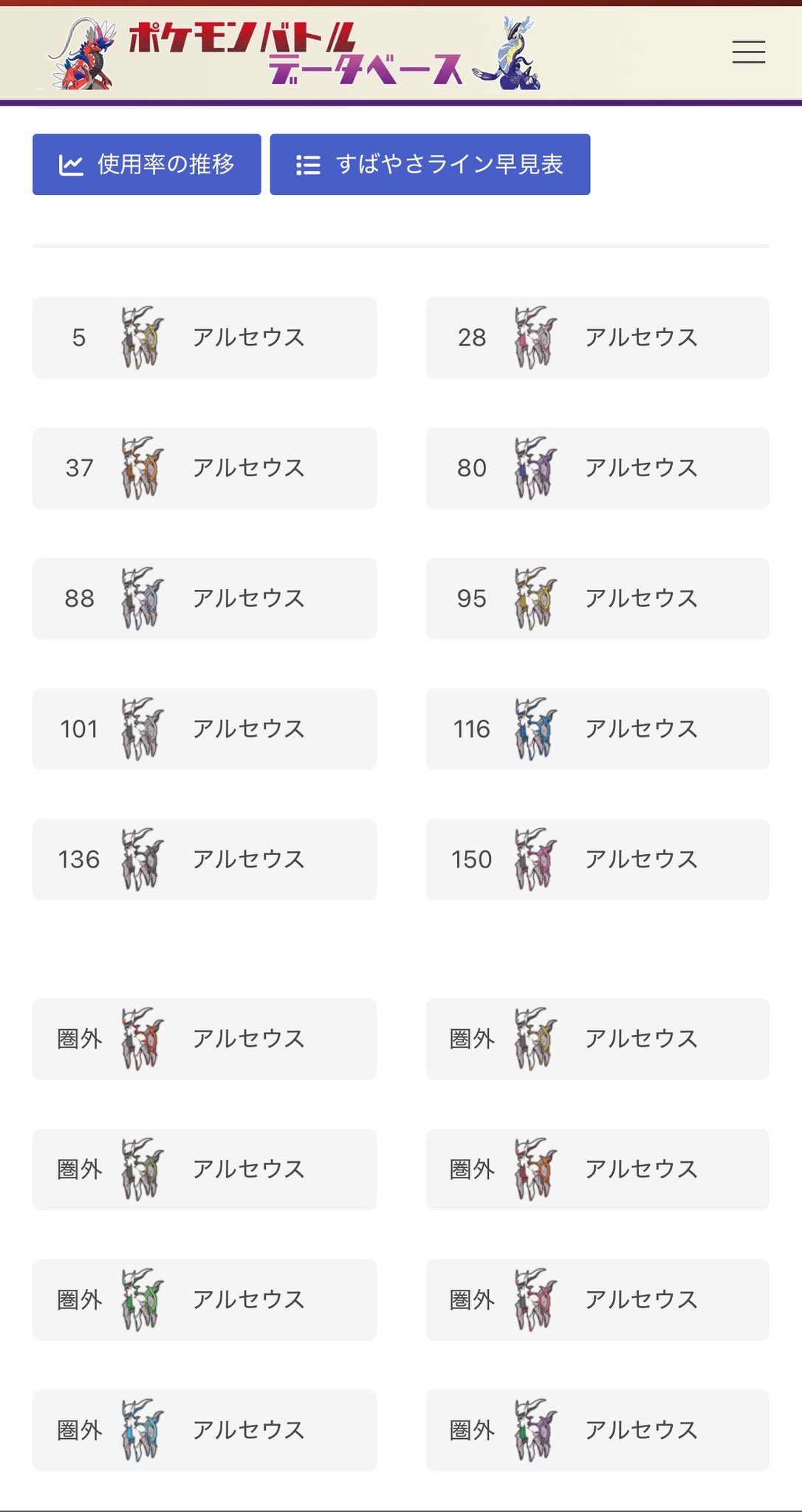
Task: Click the rank number 116 label
Action: [x=472, y=729]
